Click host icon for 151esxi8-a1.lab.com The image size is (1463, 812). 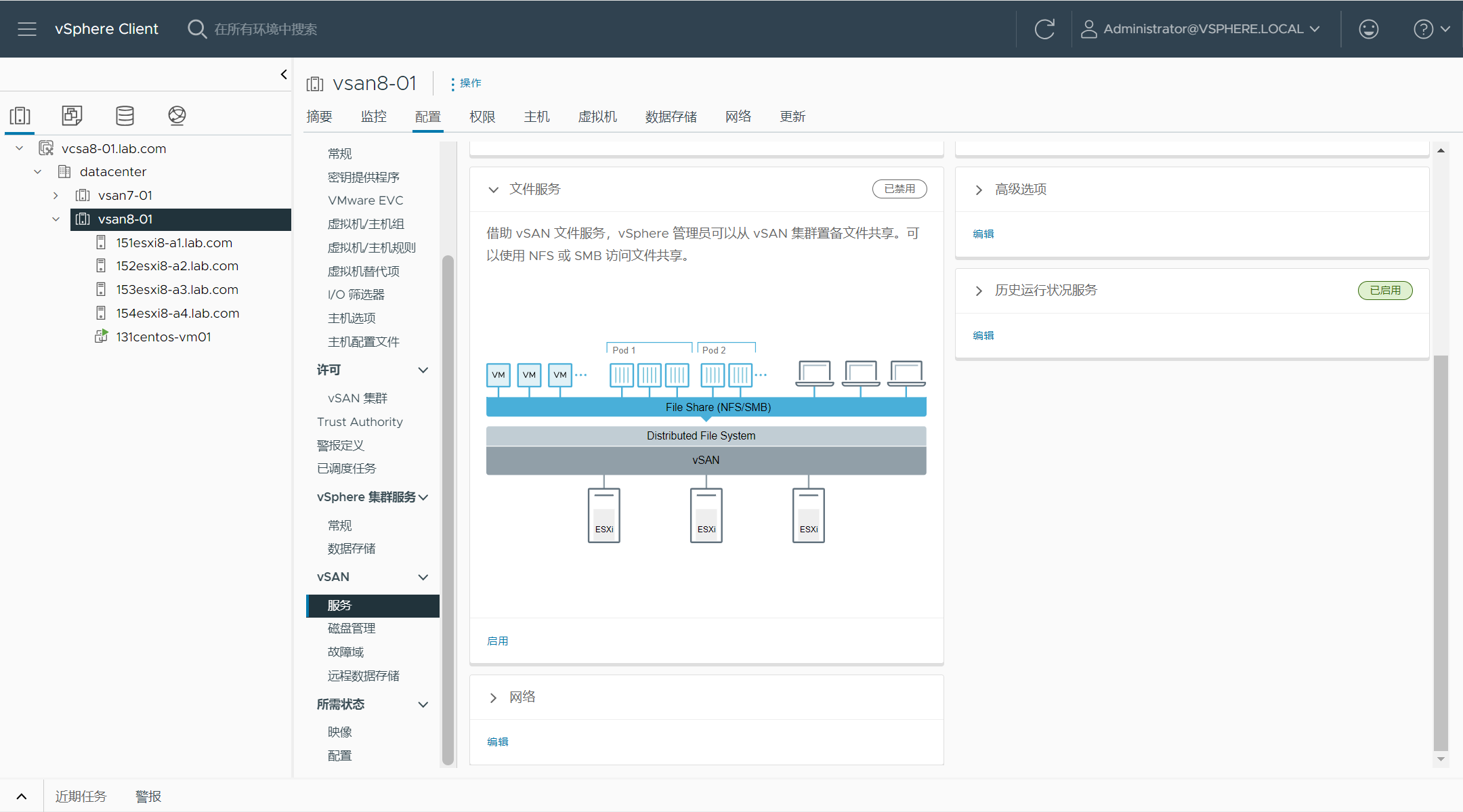[x=101, y=242]
